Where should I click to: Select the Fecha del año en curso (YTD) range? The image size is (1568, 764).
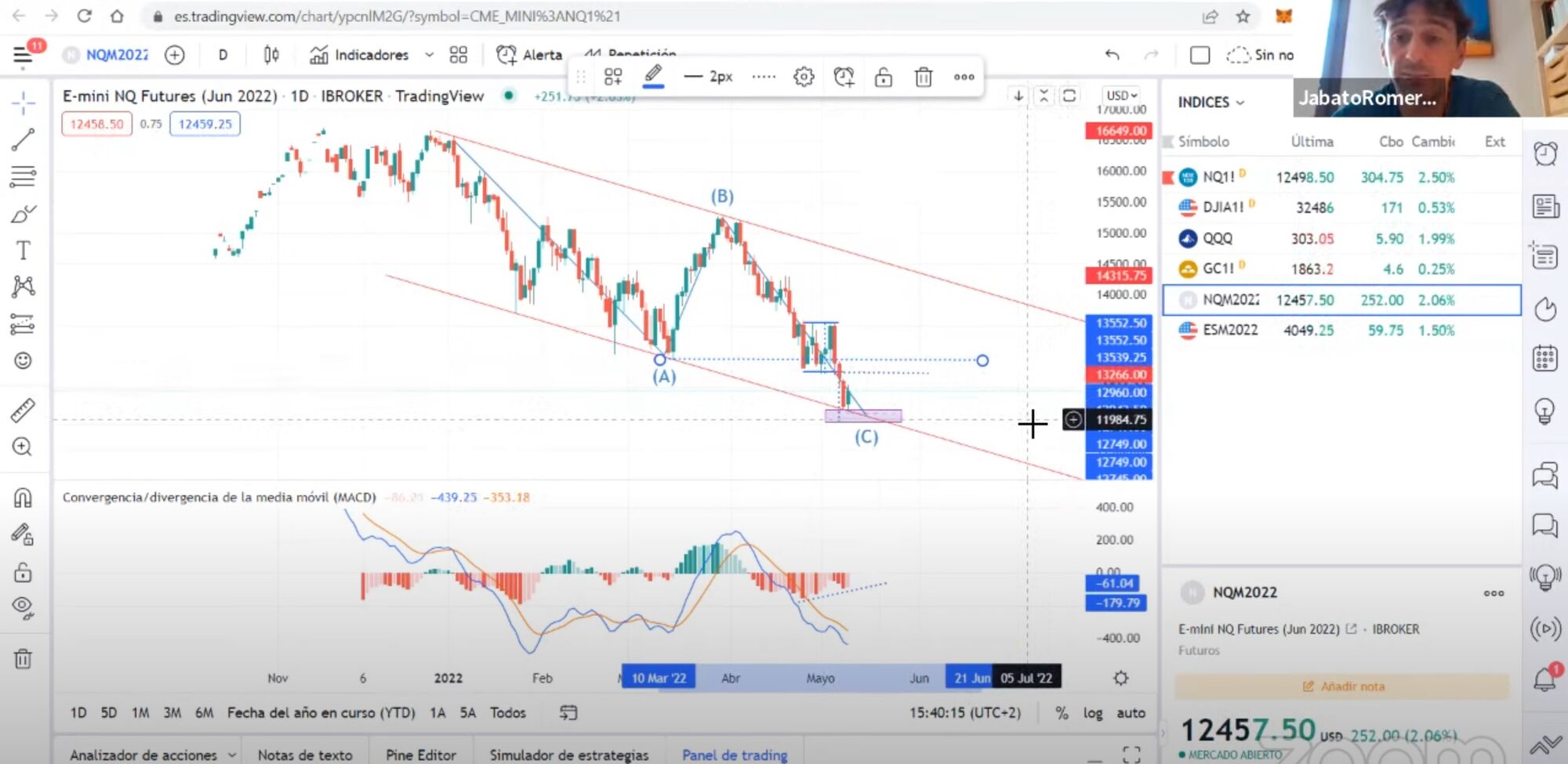pyautogui.click(x=321, y=713)
